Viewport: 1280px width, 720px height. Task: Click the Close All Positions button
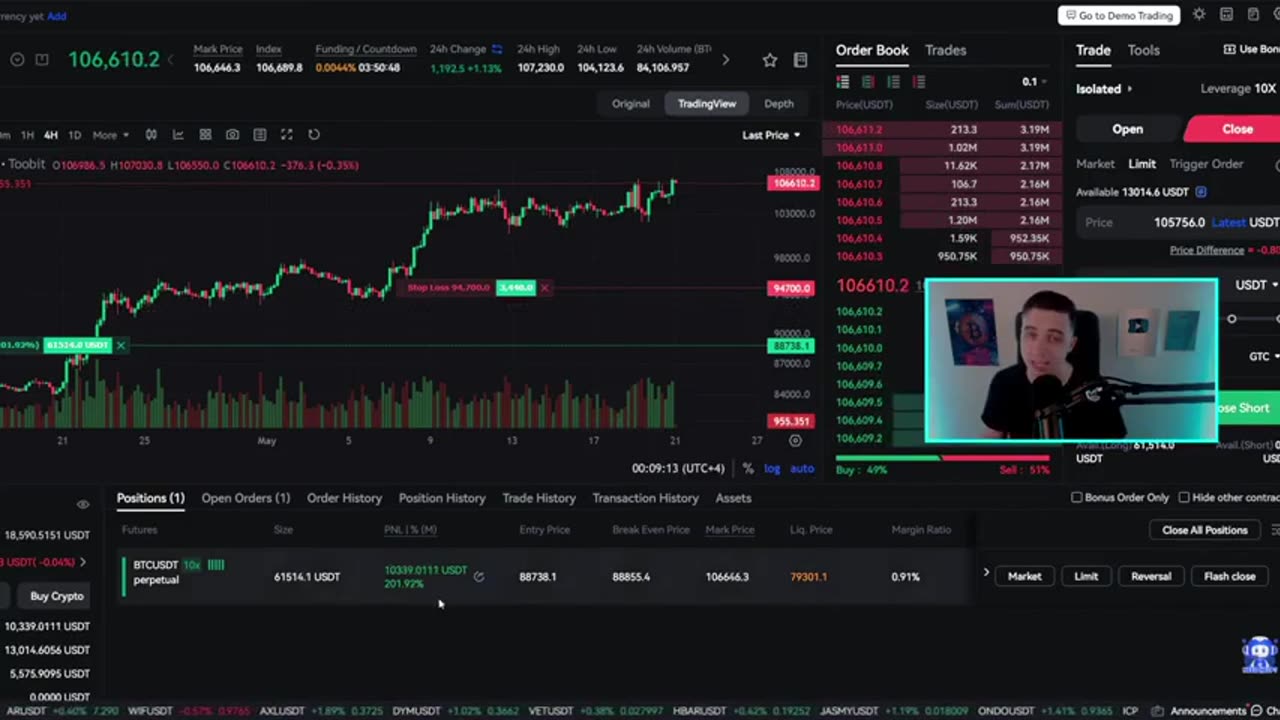pyautogui.click(x=1204, y=530)
